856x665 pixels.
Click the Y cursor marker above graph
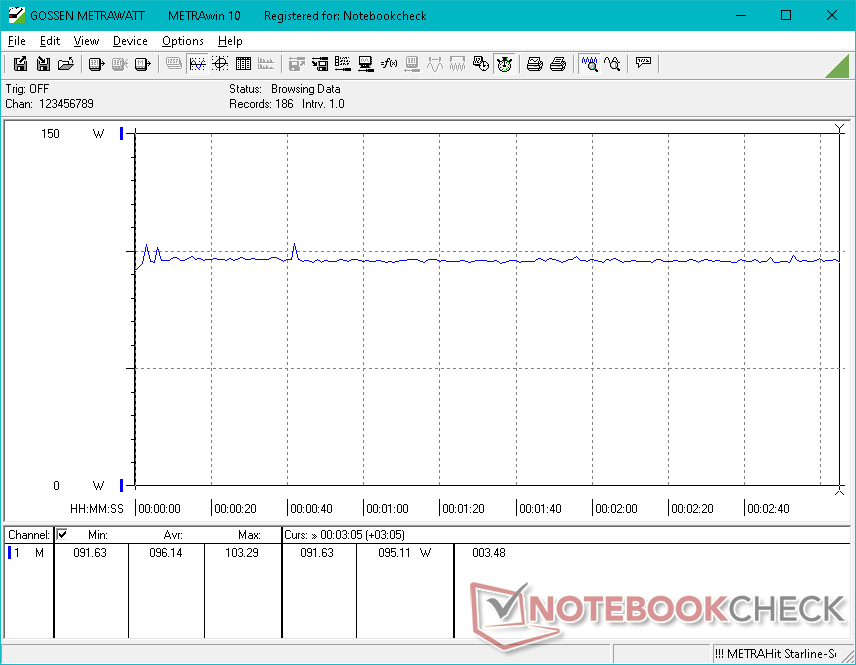(x=840, y=129)
